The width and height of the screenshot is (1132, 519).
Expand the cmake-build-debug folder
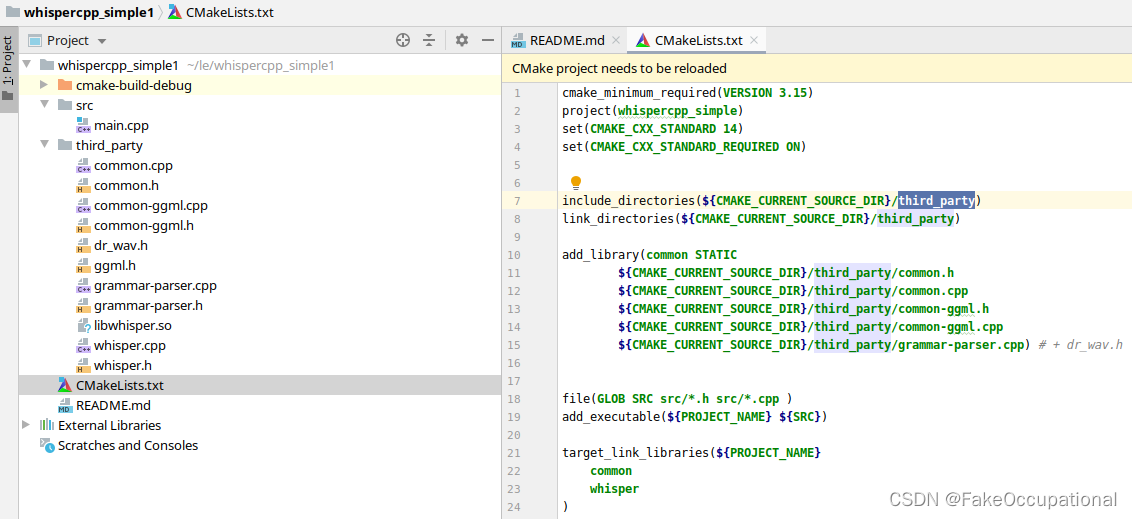(44, 85)
